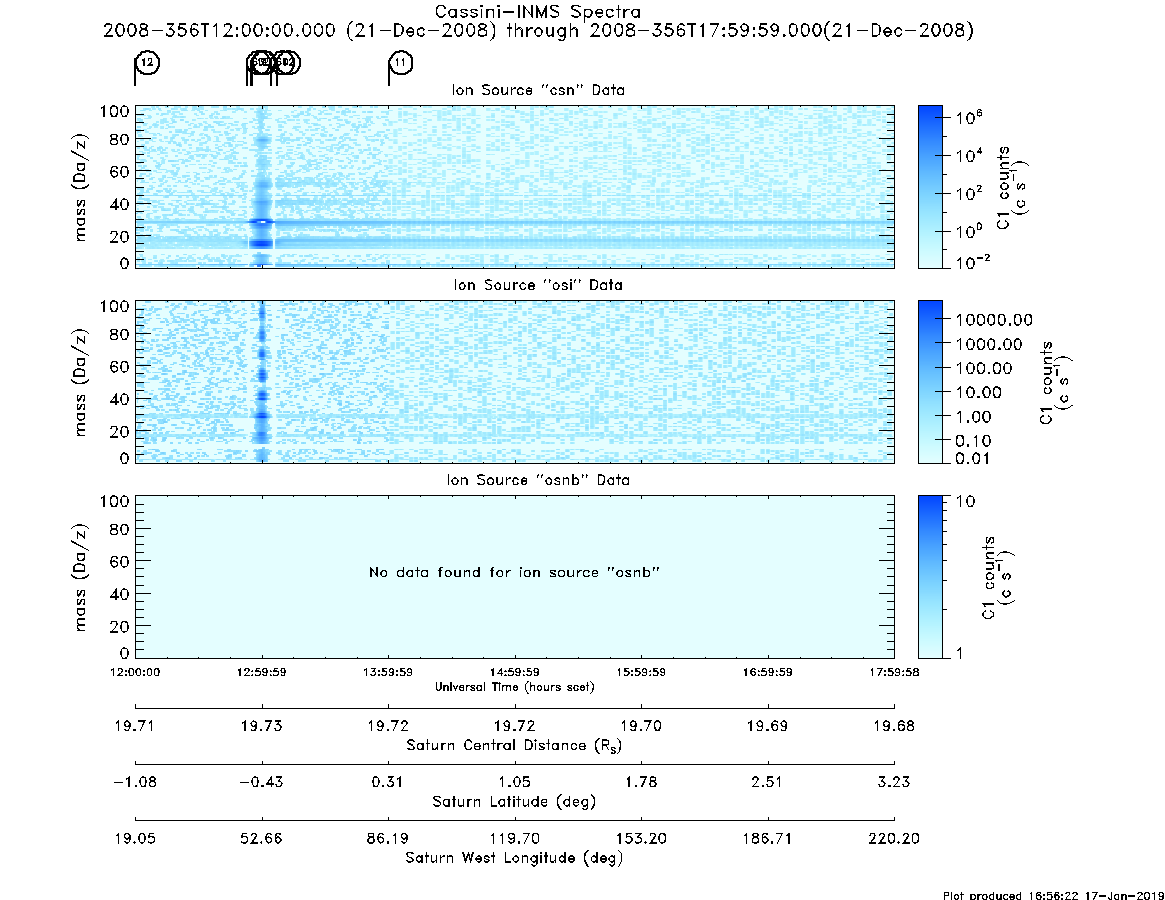This screenshot has width=1165, height=900.
Task: Click the distance value 19.71
Action: tap(134, 726)
